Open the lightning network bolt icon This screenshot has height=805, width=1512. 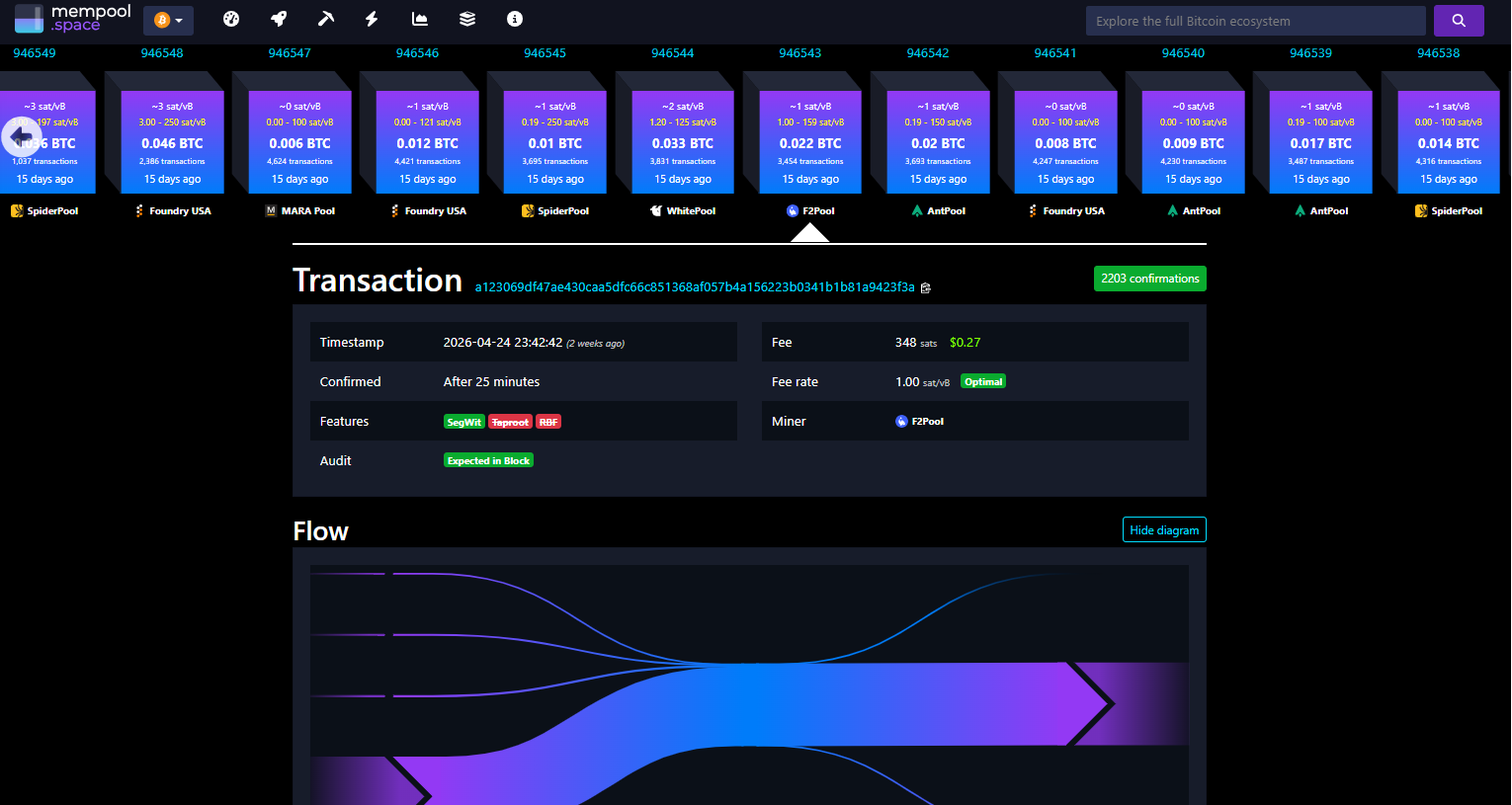(x=372, y=19)
